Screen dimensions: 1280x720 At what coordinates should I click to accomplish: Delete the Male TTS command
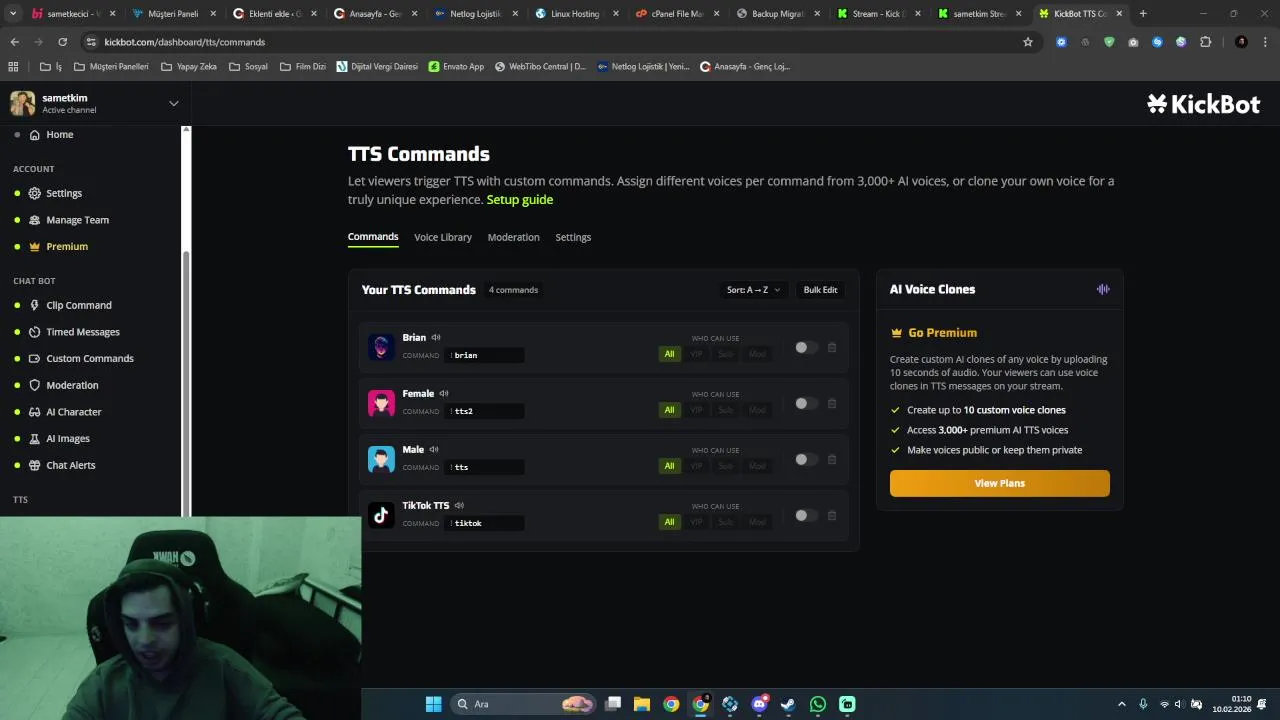[832, 460]
